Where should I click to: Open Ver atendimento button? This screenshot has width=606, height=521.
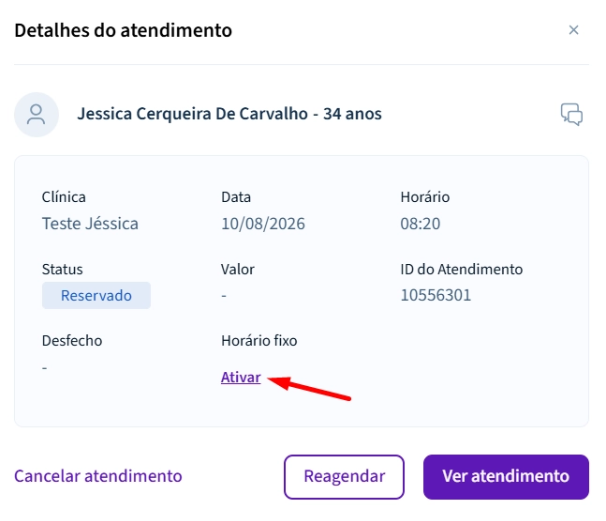pos(506,477)
